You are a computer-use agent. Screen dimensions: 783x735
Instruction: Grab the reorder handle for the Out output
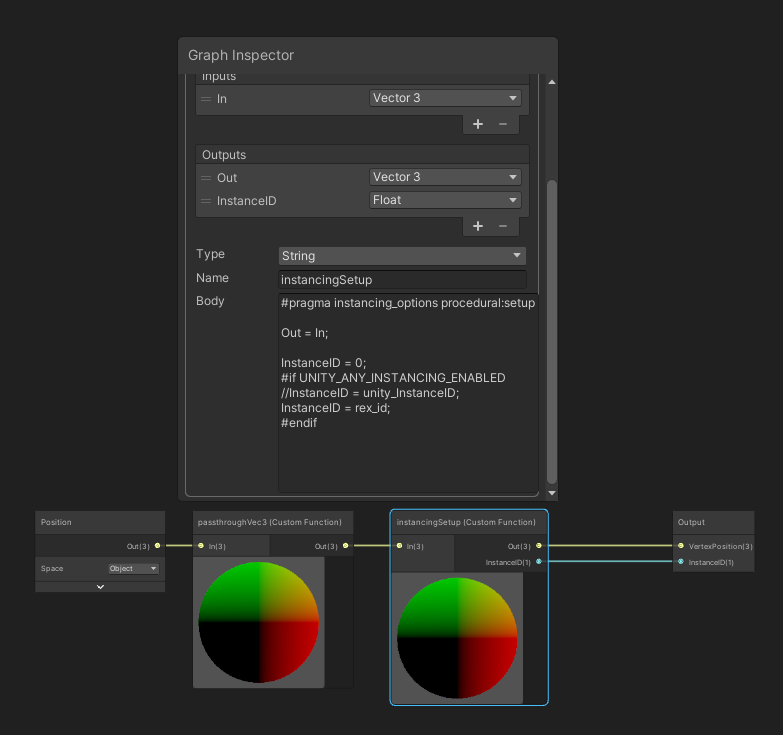pos(206,178)
